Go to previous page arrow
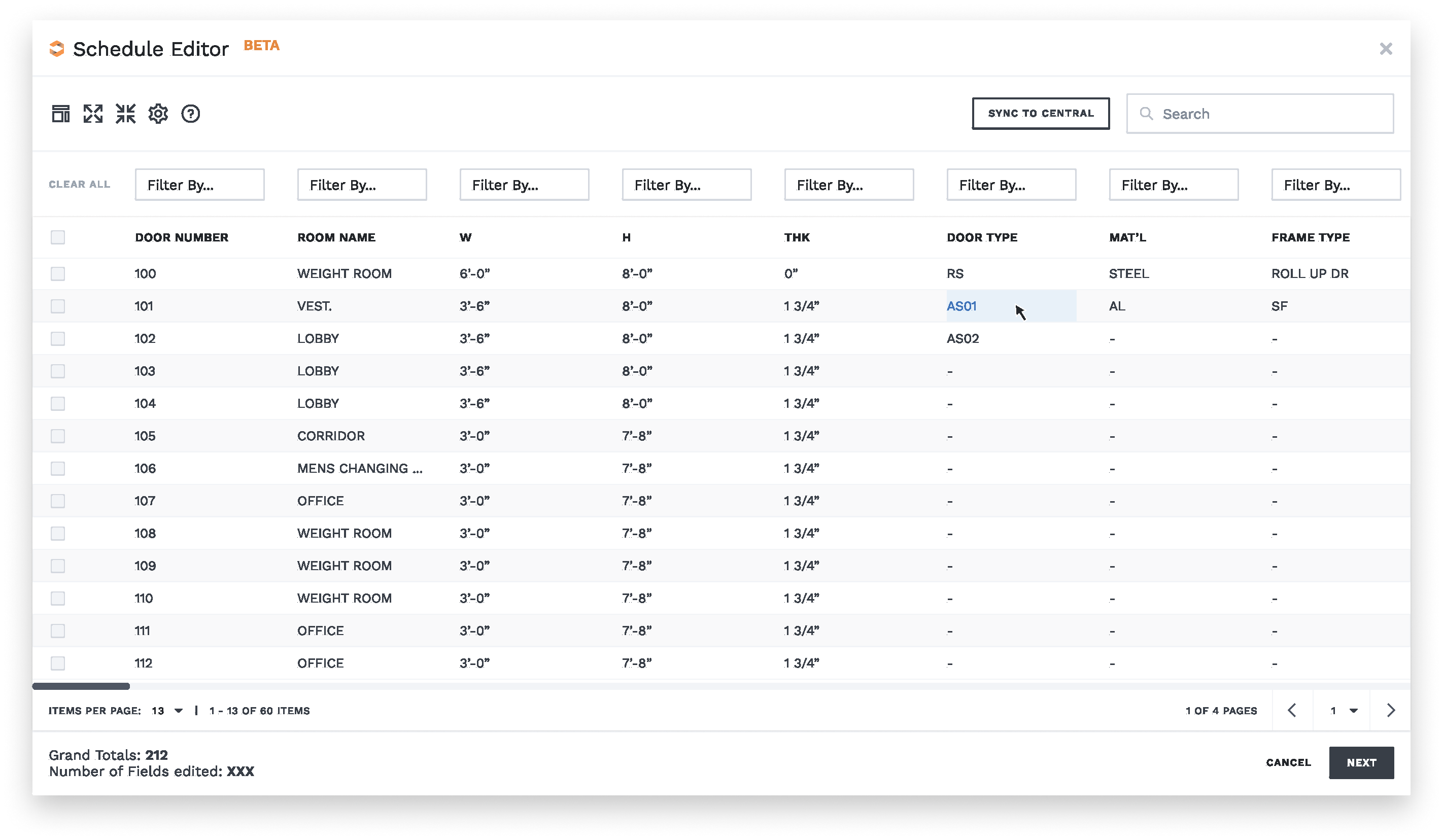1443x840 pixels. [1292, 711]
